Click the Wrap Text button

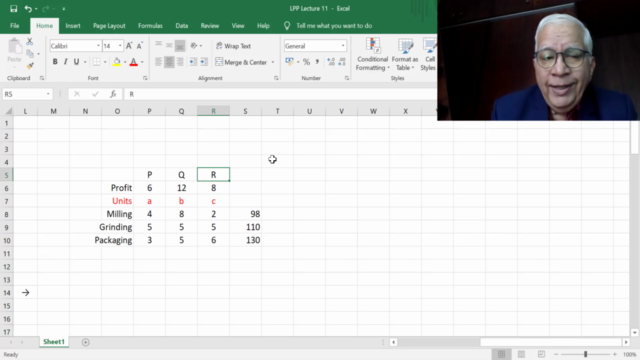pos(233,46)
